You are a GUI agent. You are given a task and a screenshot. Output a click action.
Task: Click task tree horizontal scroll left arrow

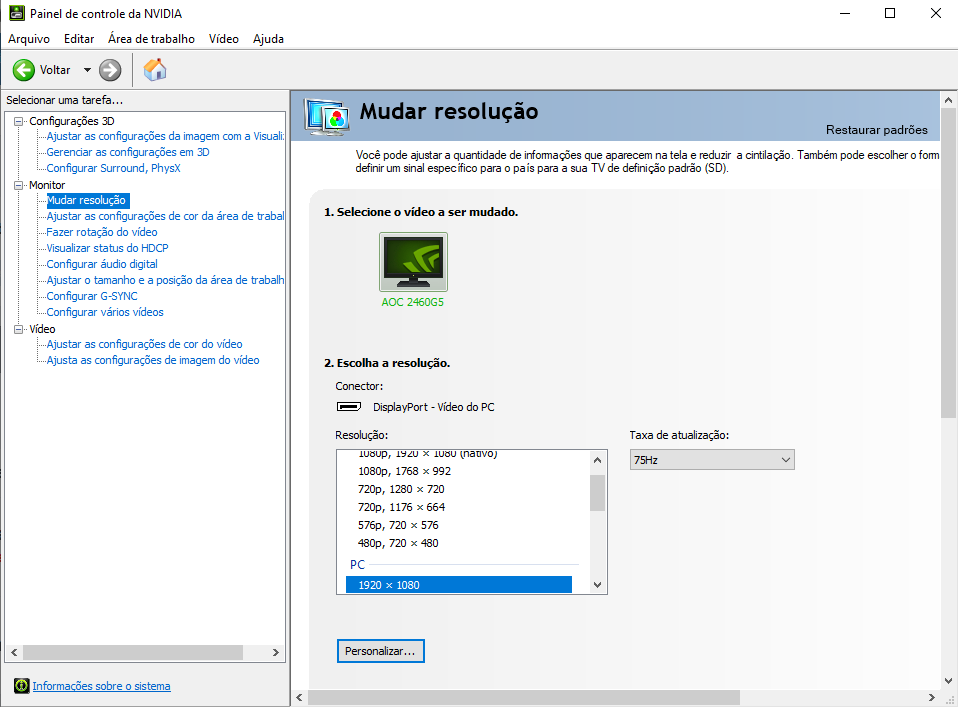14,653
